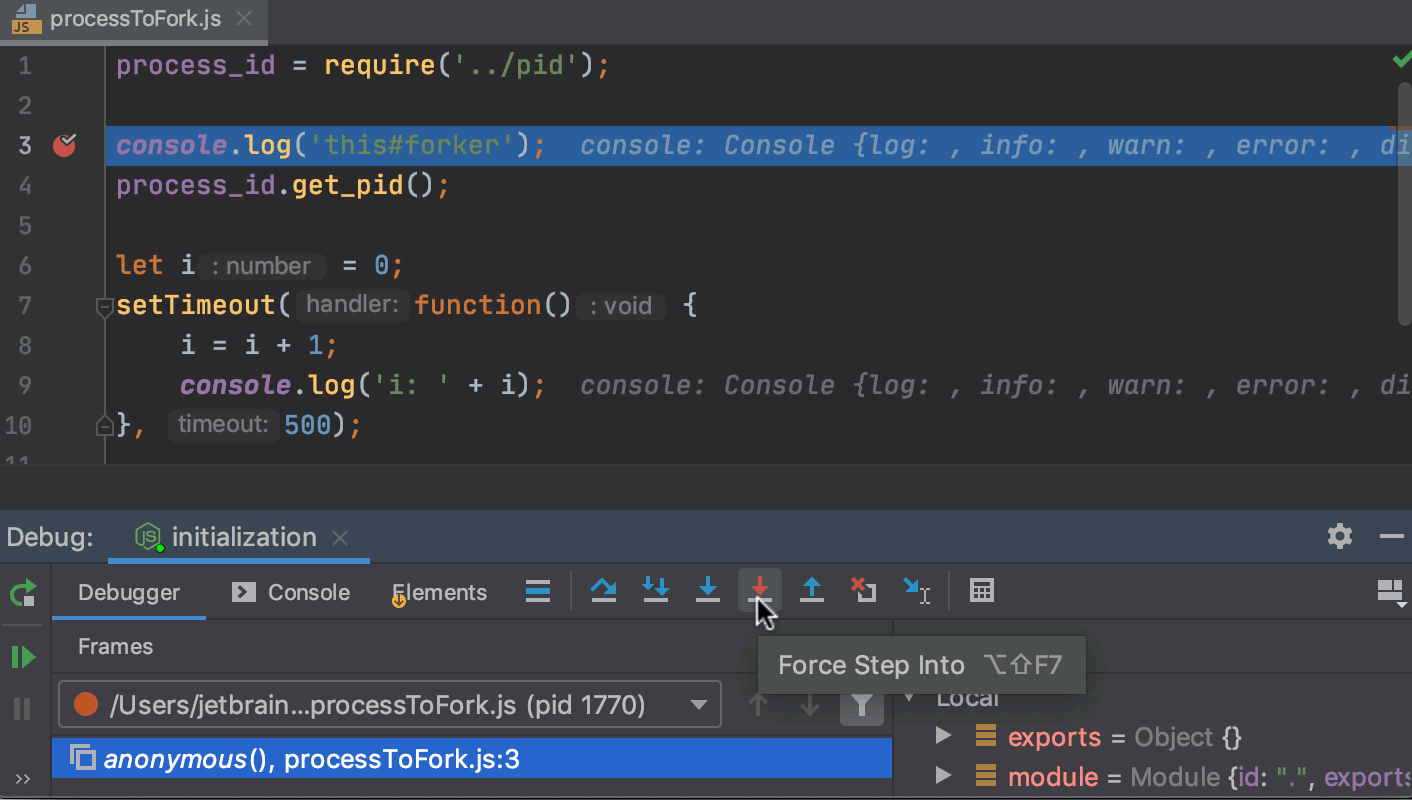1412x800 pixels.
Task: Close the processToFork.js editor tab
Action: [x=243, y=18]
